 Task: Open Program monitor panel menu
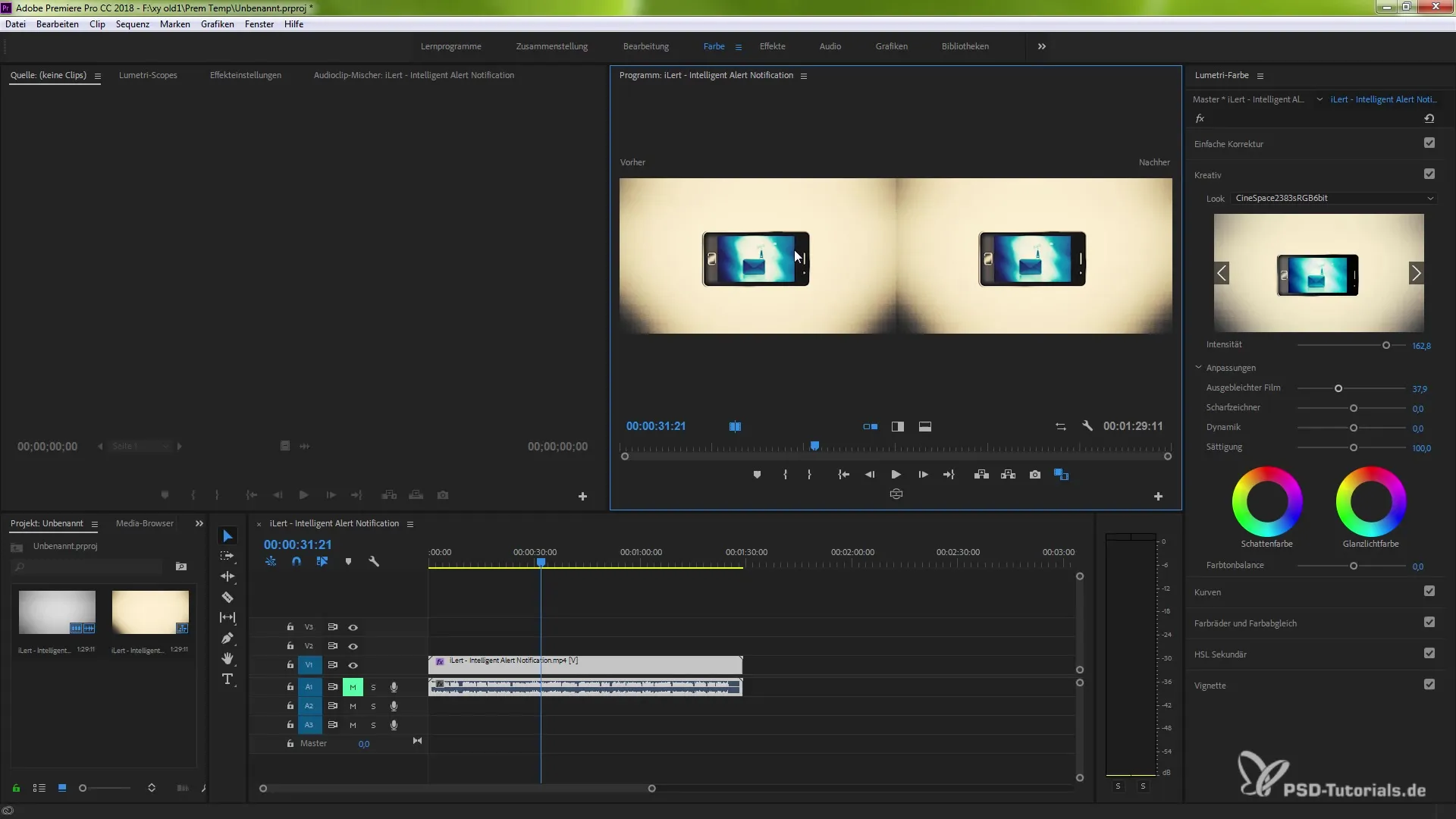(804, 76)
